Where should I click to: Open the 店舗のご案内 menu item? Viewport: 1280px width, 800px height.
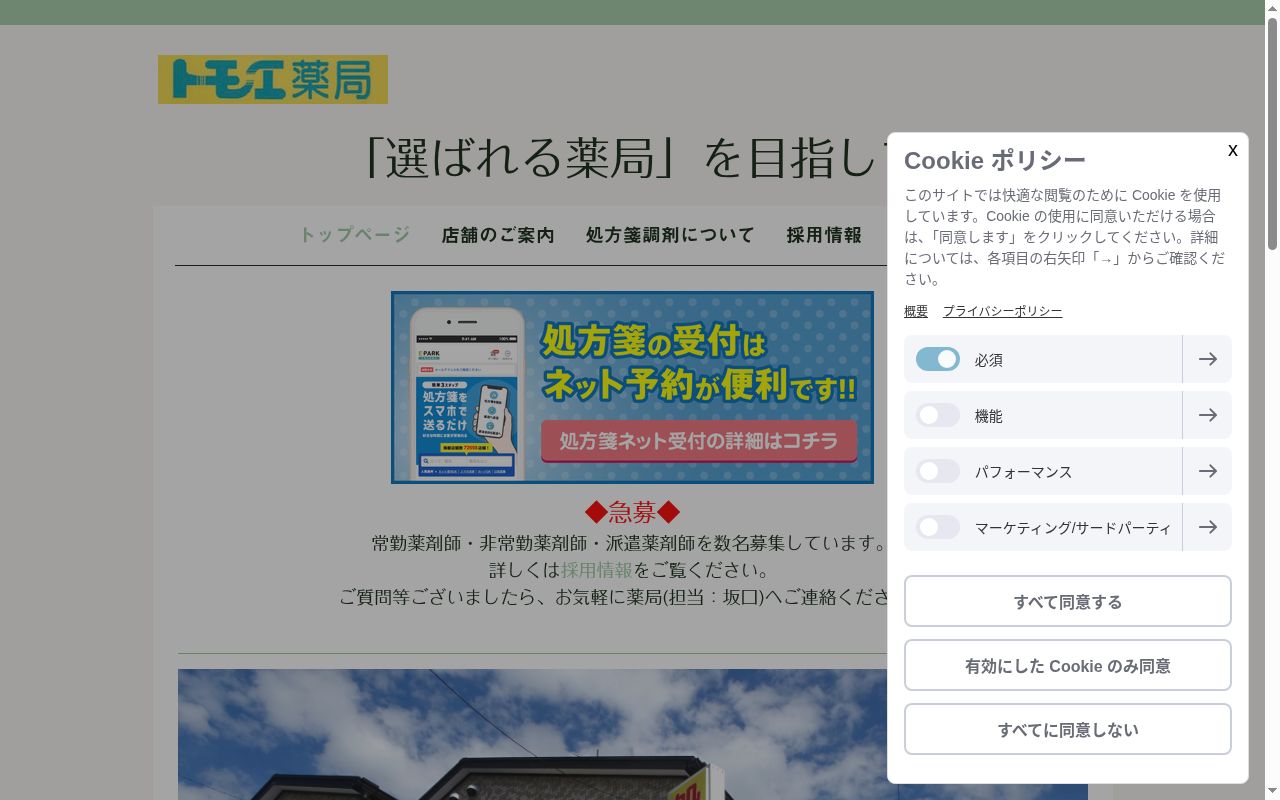[x=498, y=235]
